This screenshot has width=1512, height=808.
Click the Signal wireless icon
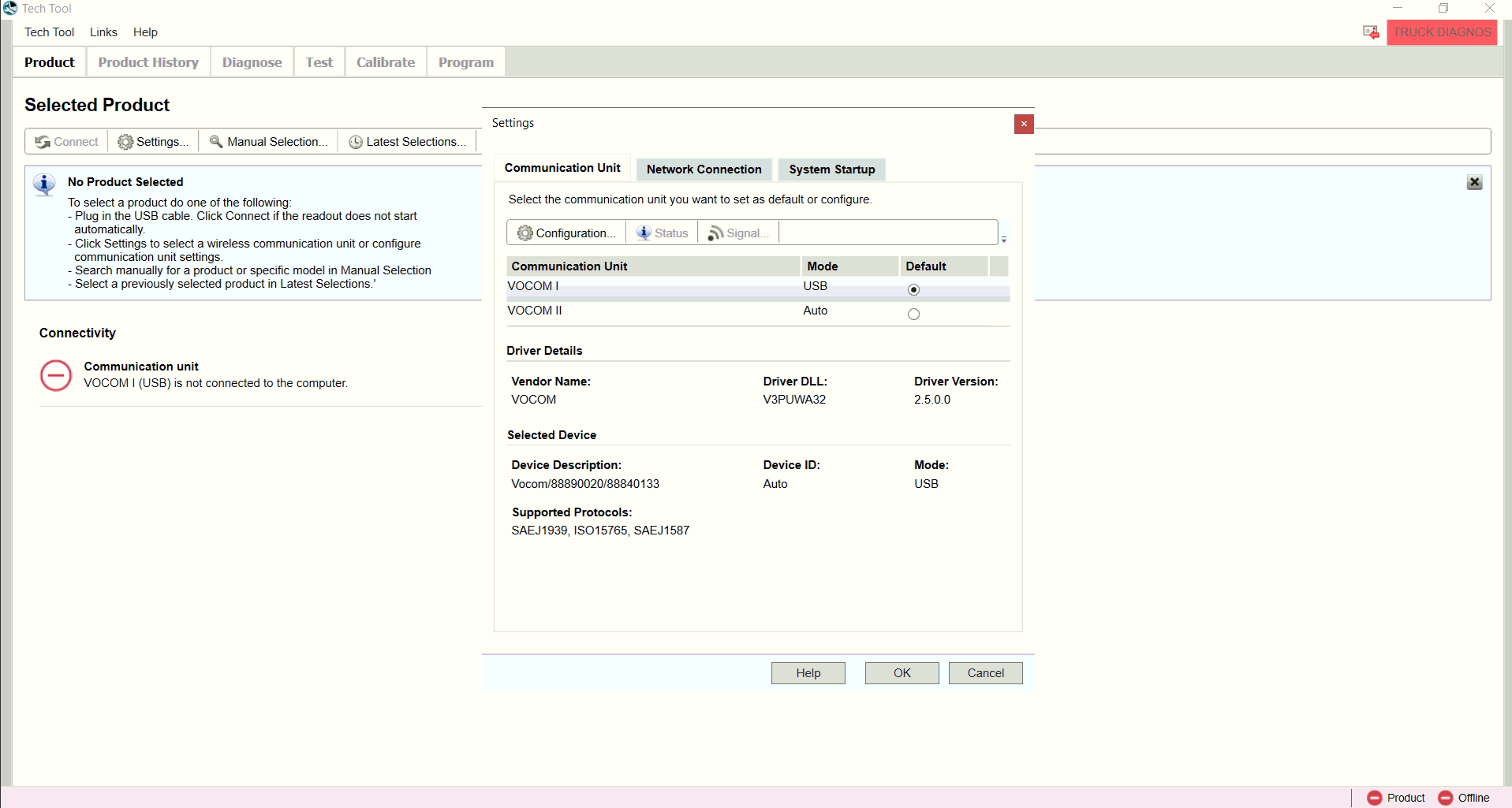(715, 233)
